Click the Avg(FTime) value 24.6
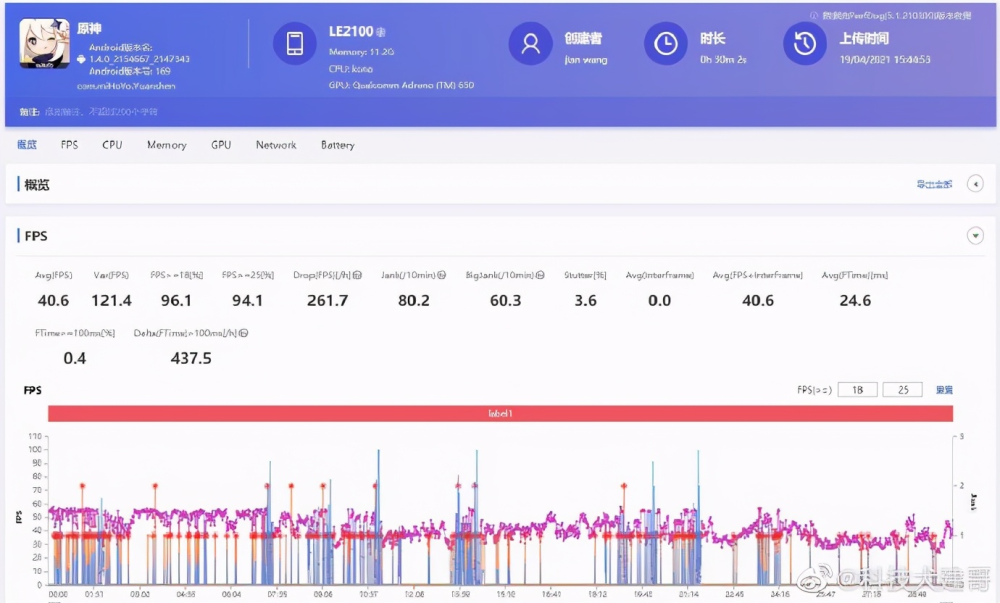 click(855, 300)
